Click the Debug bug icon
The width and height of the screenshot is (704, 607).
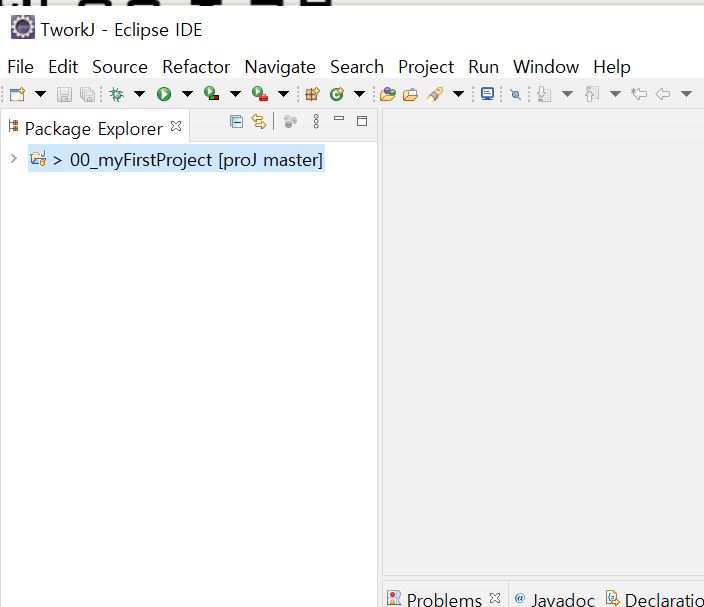coord(117,94)
